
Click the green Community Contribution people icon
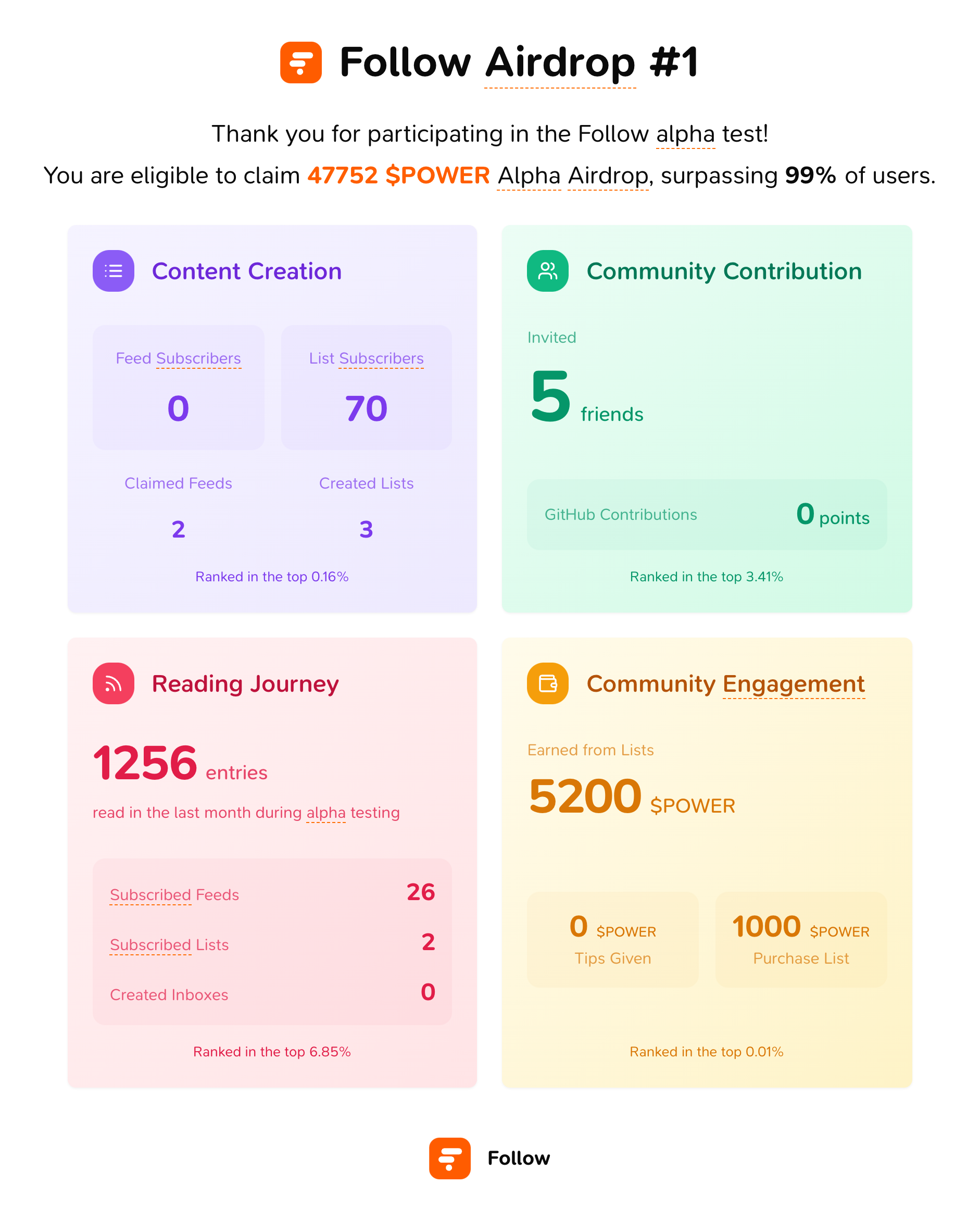(547, 271)
